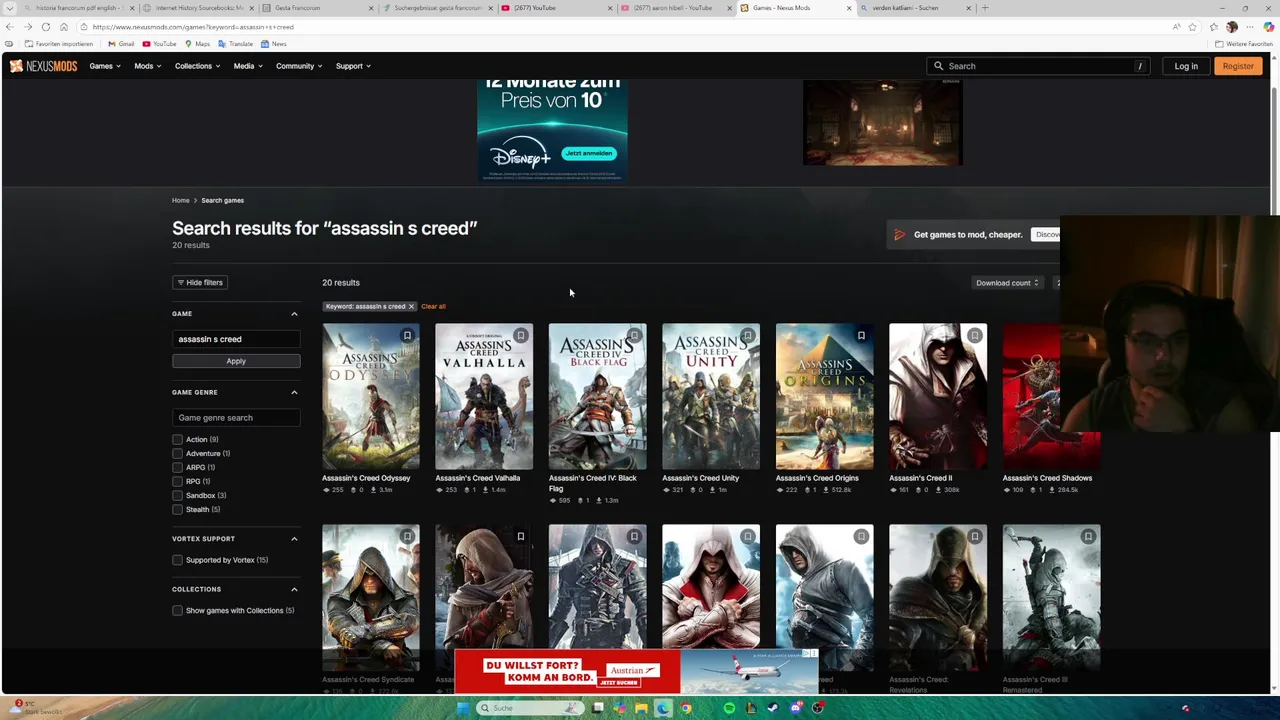The image size is (1280, 720).
Task: Click Jetzt anmelden on Disney+ ad
Action: tap(588, 153)
